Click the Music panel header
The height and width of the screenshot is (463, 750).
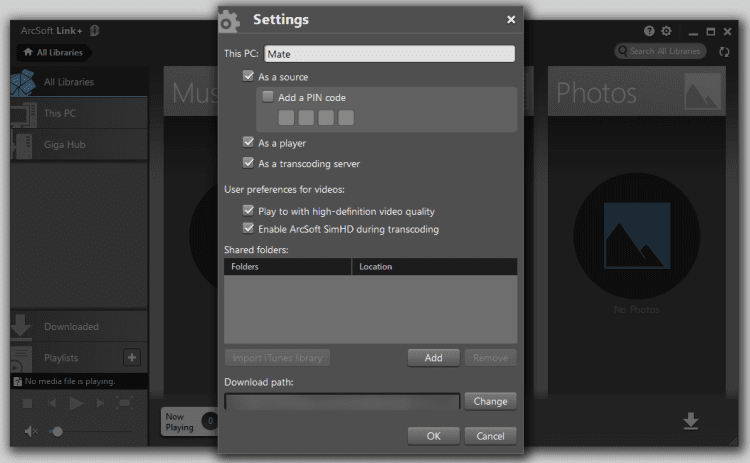191,92
